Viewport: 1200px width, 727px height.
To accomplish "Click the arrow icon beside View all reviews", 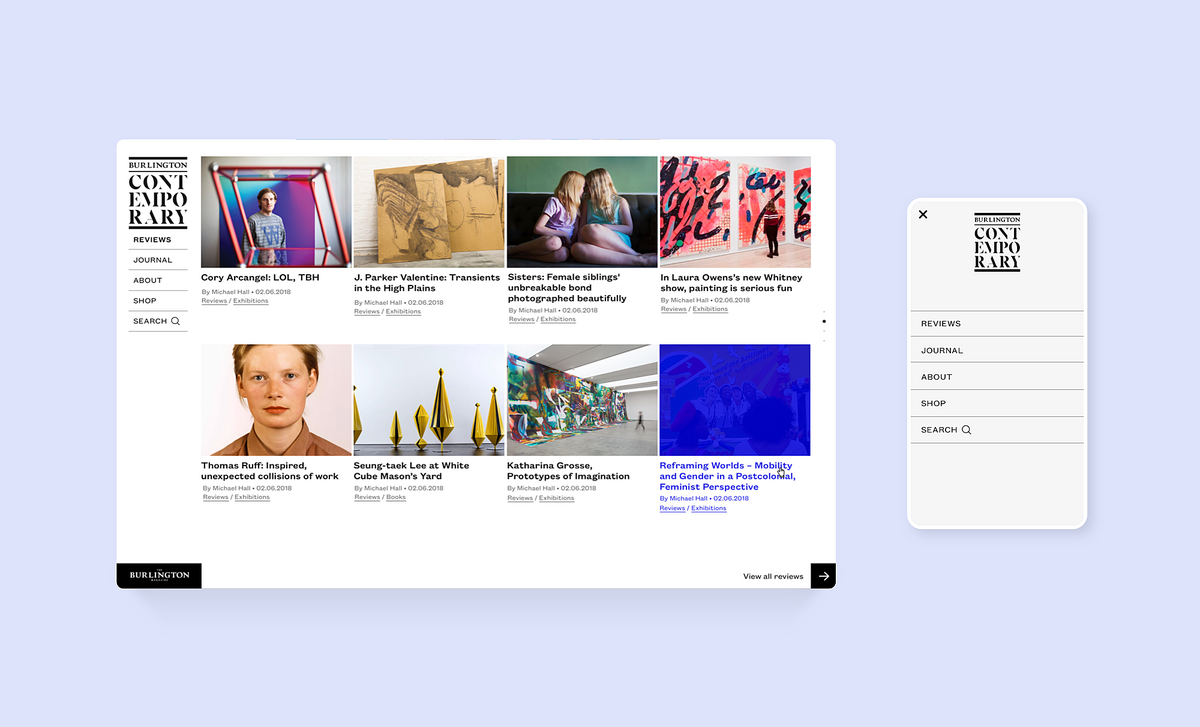I will coord(822,576).
